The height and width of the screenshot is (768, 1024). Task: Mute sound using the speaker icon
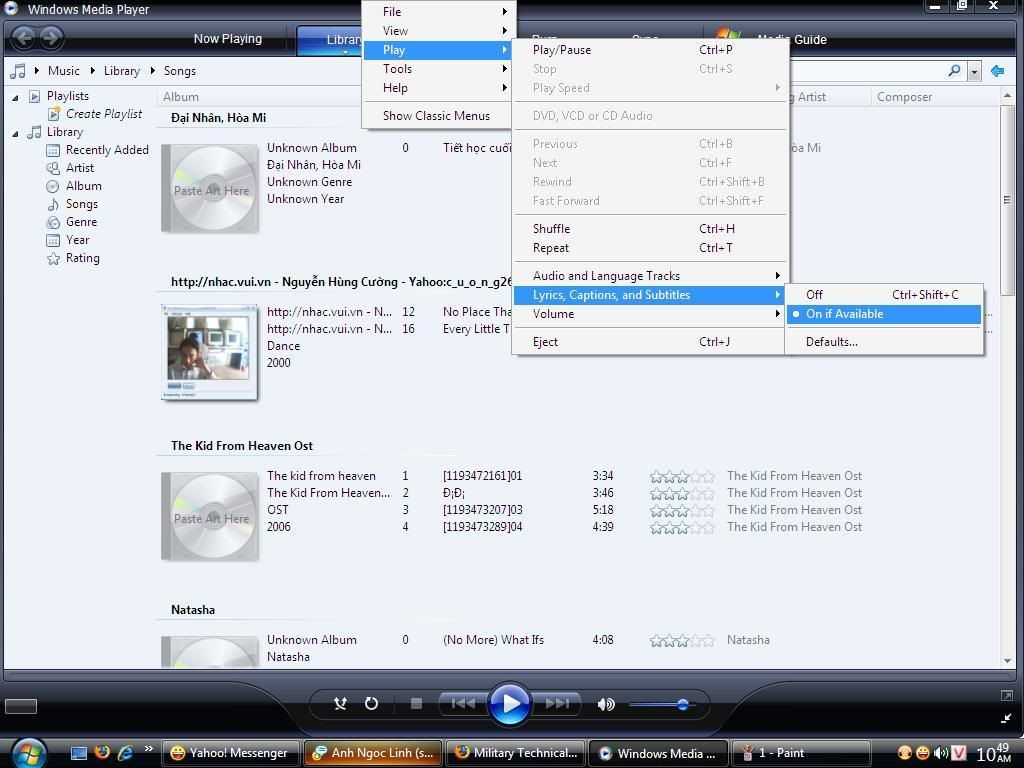click(x=606, y=704)
